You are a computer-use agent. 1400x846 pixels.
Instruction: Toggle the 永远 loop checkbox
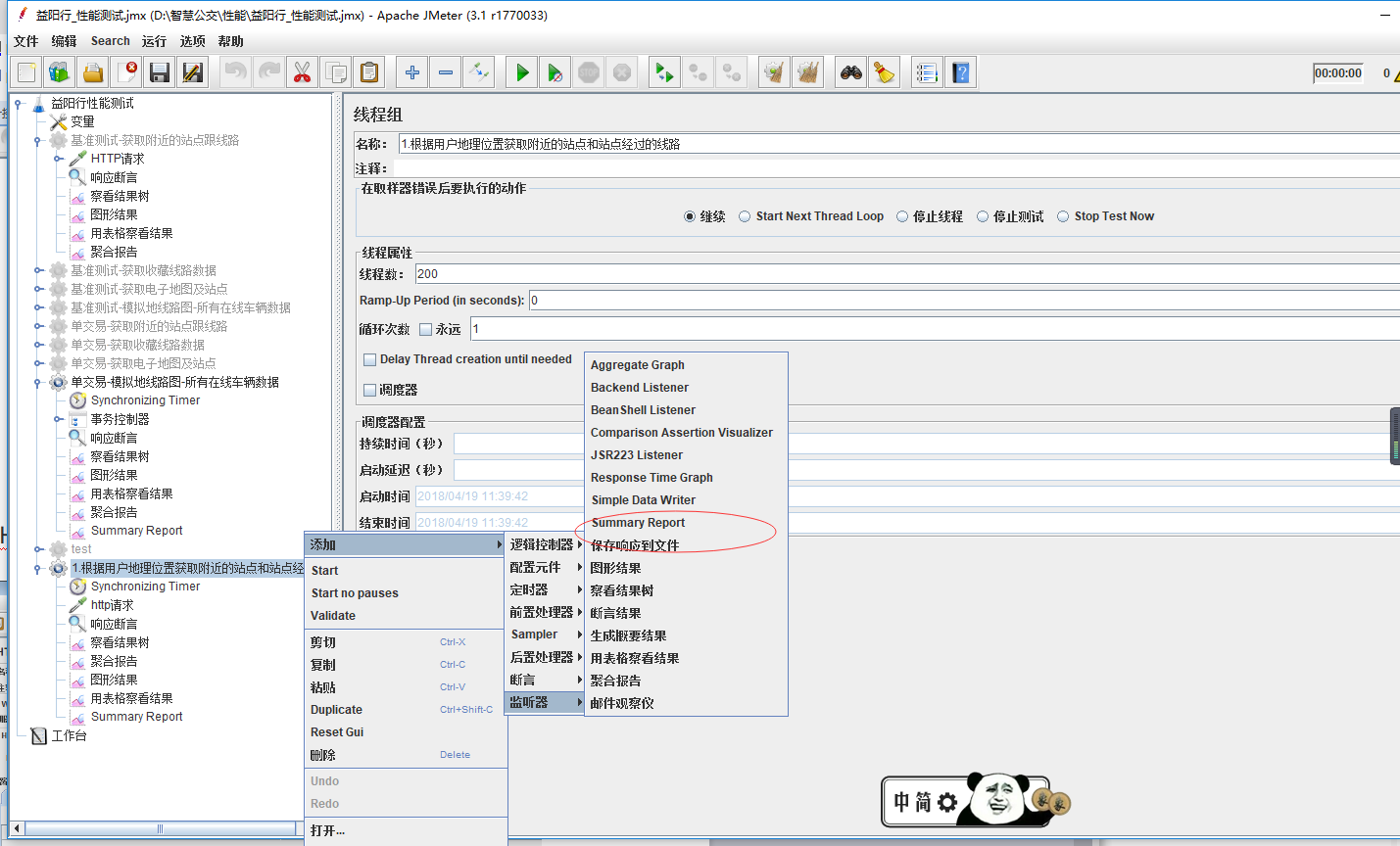(425, 329)
